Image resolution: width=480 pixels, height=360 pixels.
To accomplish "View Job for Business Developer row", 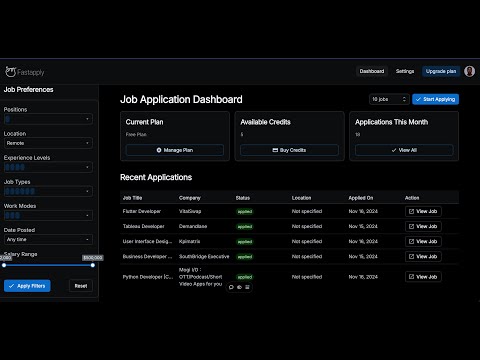I will coord(423,256).
